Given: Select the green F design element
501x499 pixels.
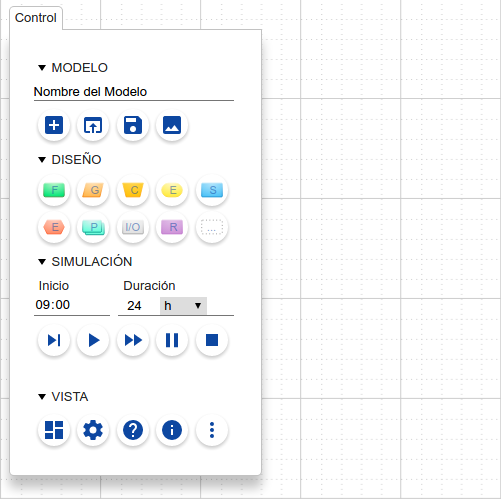Looking at the screenshot, I should click(x=54, y=190).
